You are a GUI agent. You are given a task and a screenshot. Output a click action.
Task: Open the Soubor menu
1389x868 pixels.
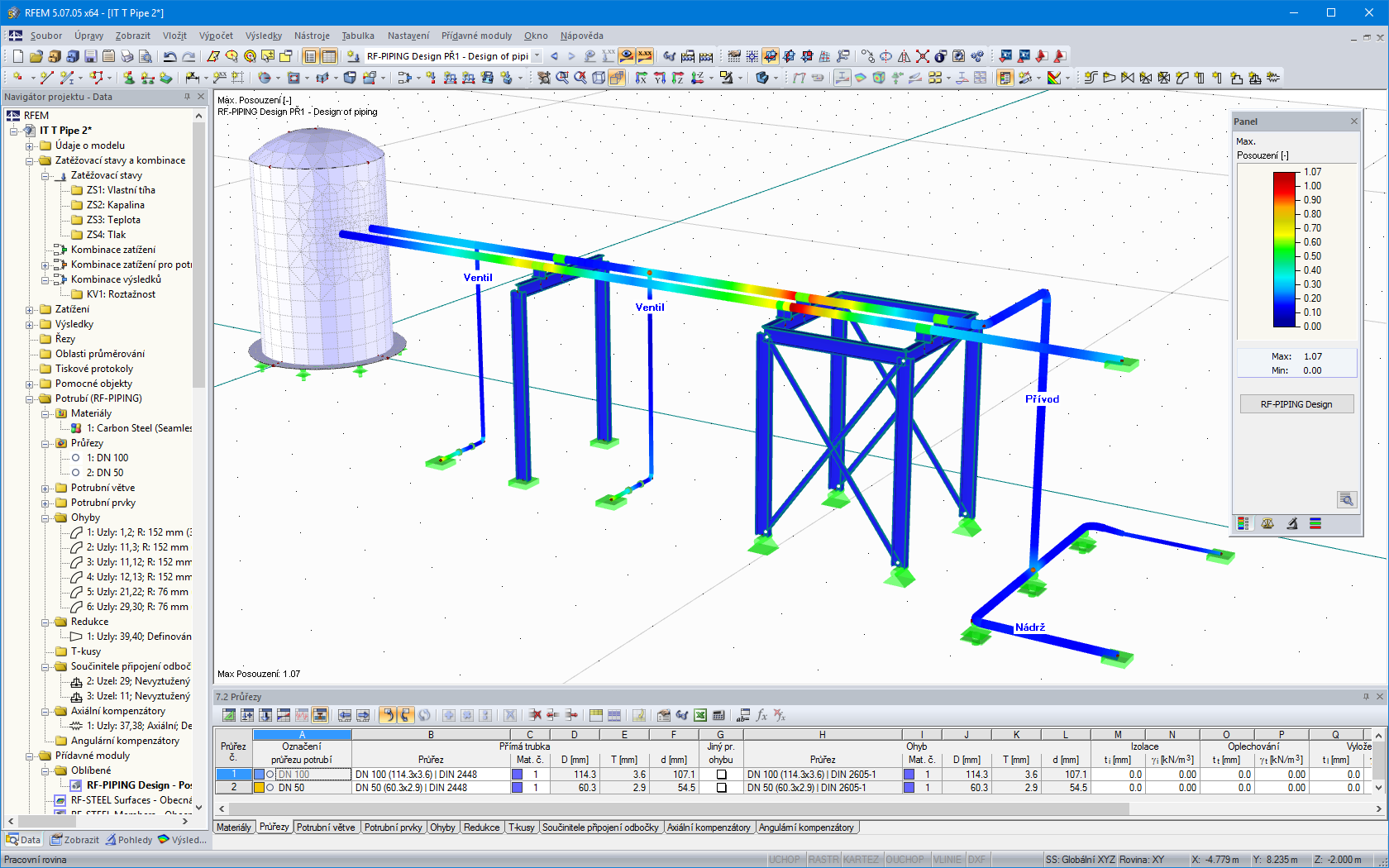click(x=46, y=36)
